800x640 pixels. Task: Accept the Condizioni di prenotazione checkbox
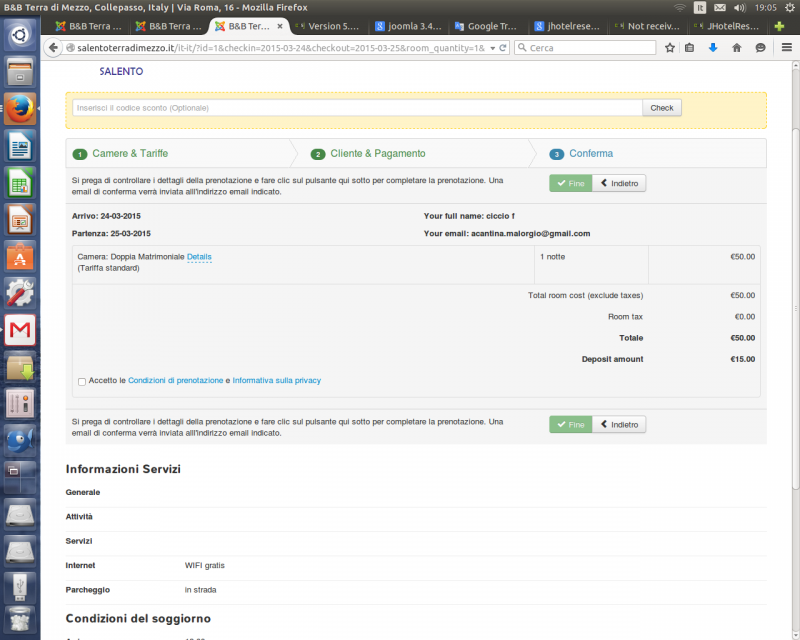(81, 381)
